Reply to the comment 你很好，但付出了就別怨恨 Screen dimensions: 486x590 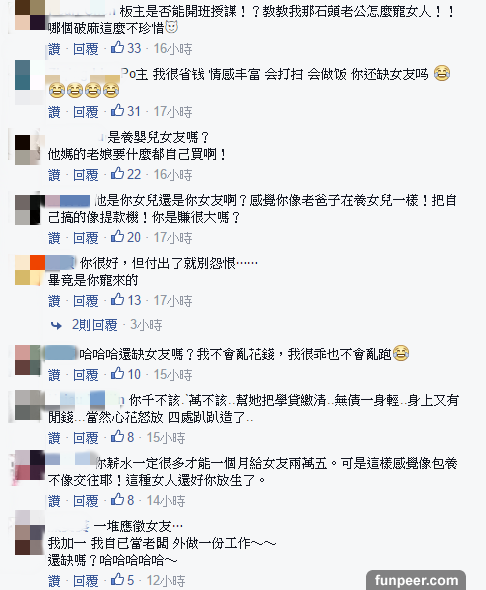(x=86, y=301)
